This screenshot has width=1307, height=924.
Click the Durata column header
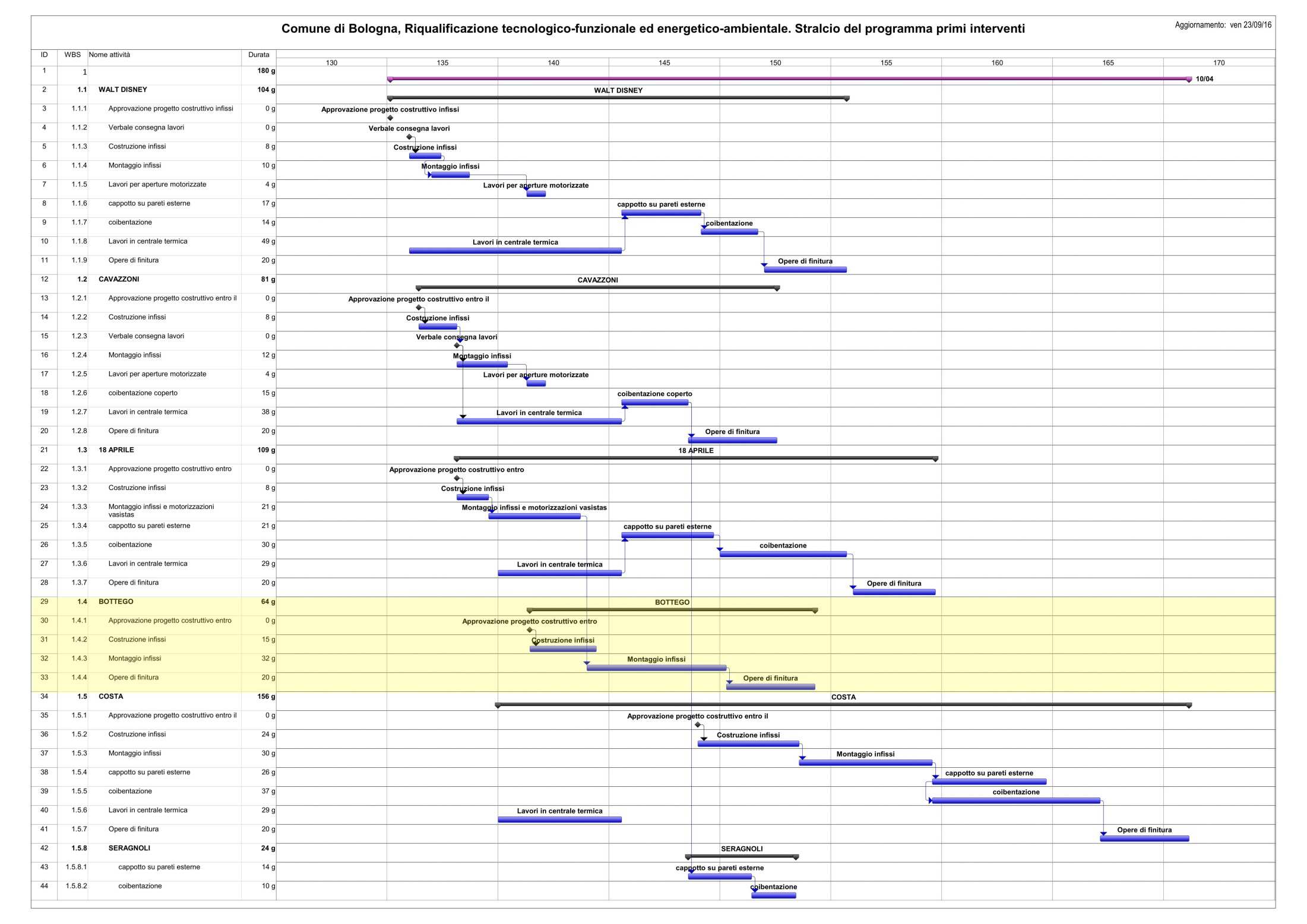coord(258,55)
